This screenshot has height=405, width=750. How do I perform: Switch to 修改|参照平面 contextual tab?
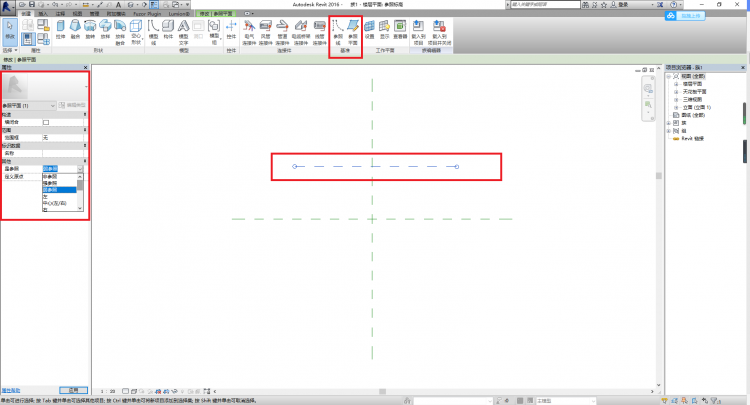click(216, 14)
